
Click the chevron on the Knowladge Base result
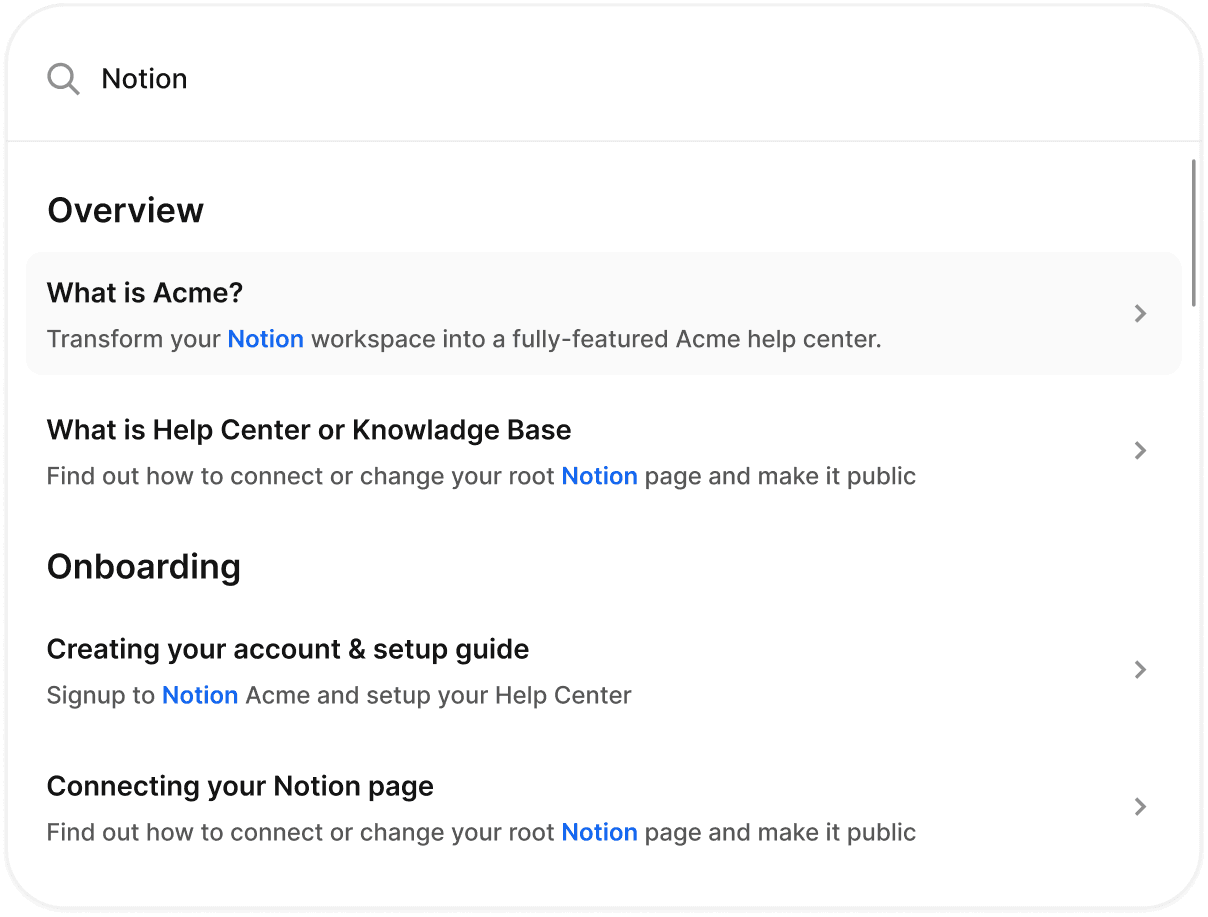tap(1140, 450)
